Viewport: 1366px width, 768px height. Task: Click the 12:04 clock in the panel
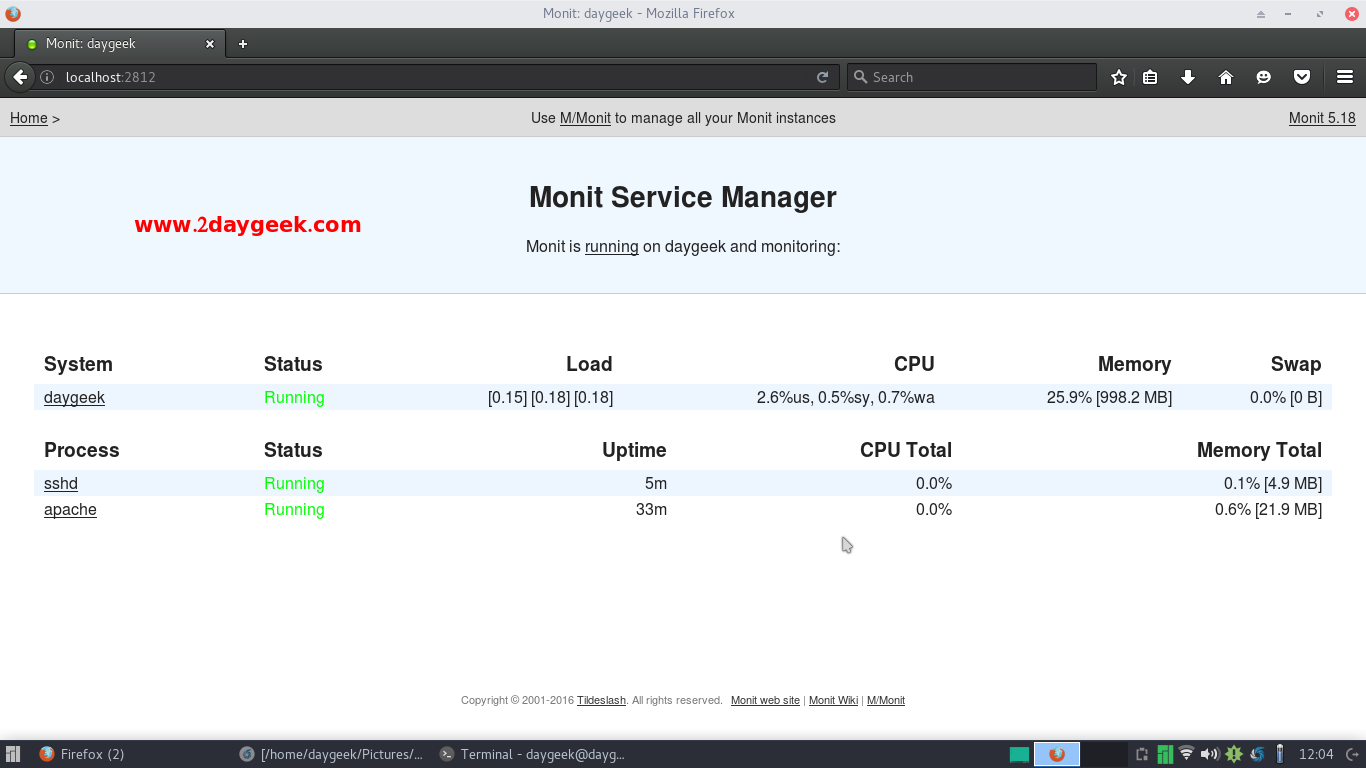[1316, 754]
